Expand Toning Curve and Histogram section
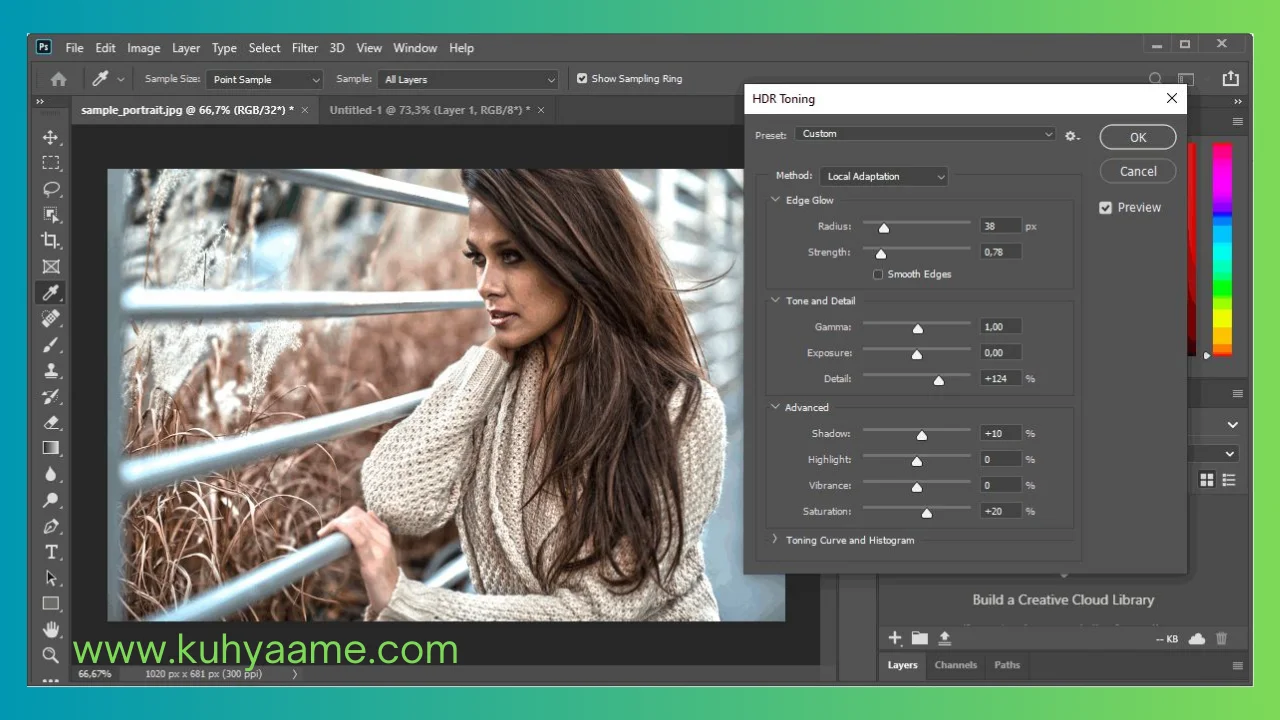This screenshot has width=1280, height=720. [775, 539]
